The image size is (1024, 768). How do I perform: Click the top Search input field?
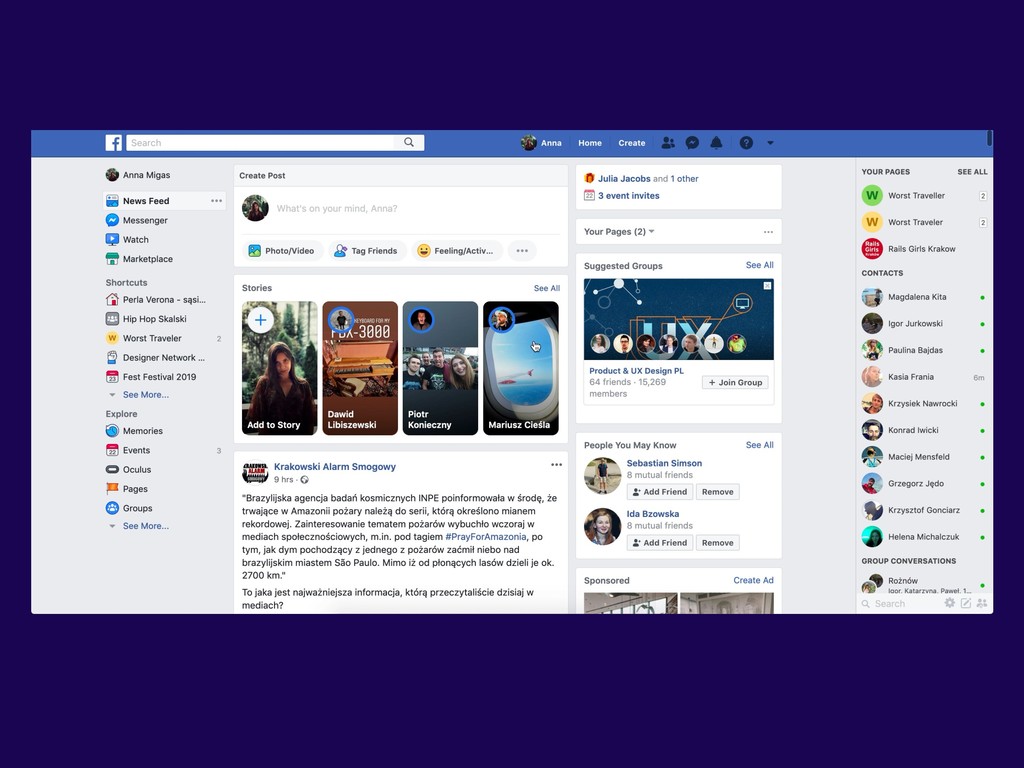coord(260,142)
